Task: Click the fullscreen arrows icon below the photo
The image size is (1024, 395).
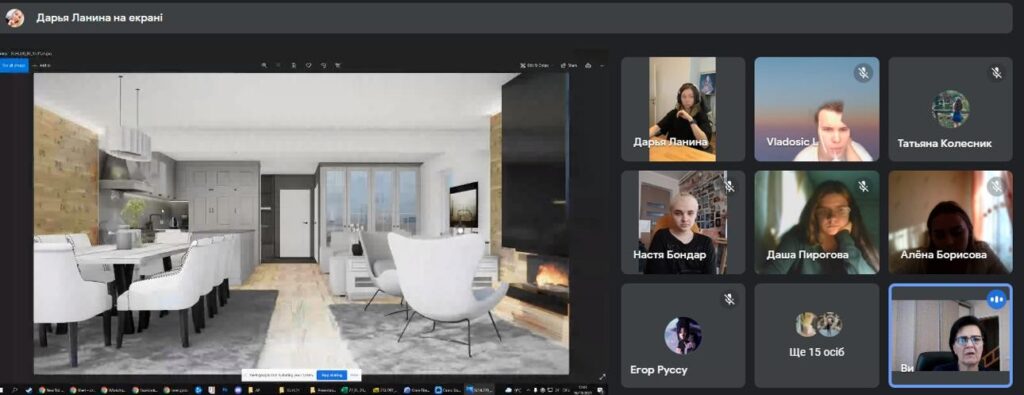Action: pyautogui.click(x=602, y=376)
